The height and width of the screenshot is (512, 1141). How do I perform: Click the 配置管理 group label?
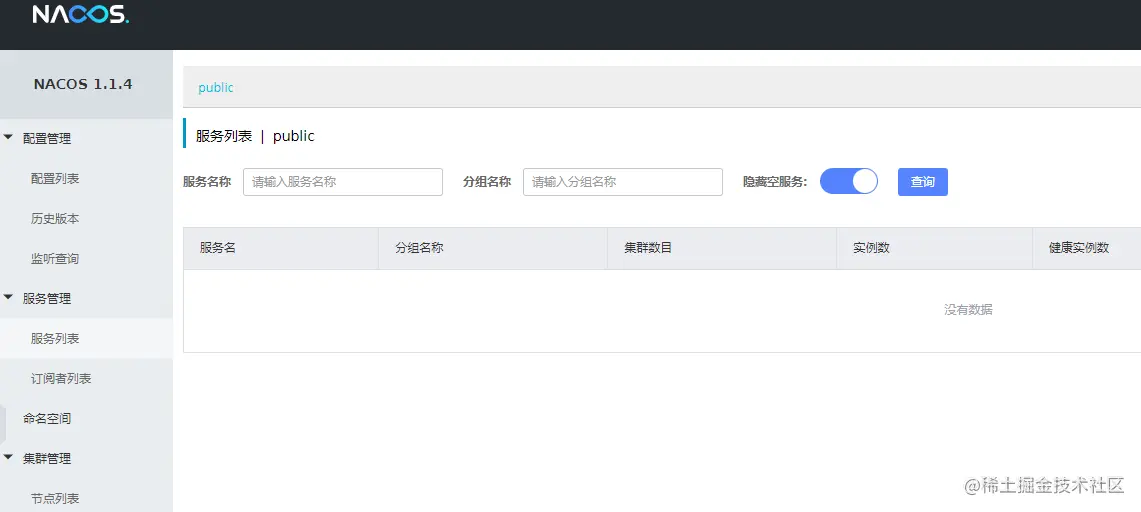point(47,138)
